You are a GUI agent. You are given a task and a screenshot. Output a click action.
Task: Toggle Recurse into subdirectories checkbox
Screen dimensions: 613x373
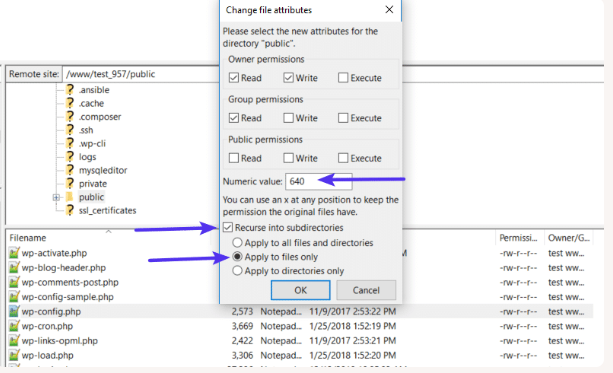point(228,227)
